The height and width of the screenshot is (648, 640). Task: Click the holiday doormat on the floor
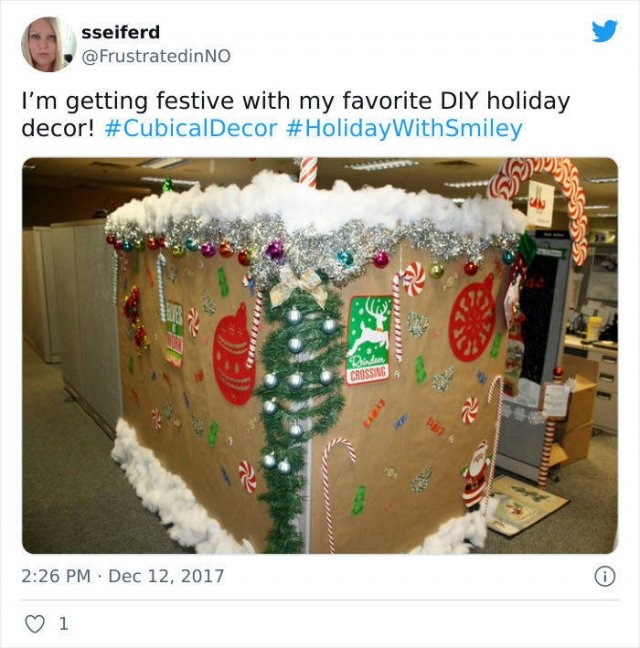[x=527, y=506]
